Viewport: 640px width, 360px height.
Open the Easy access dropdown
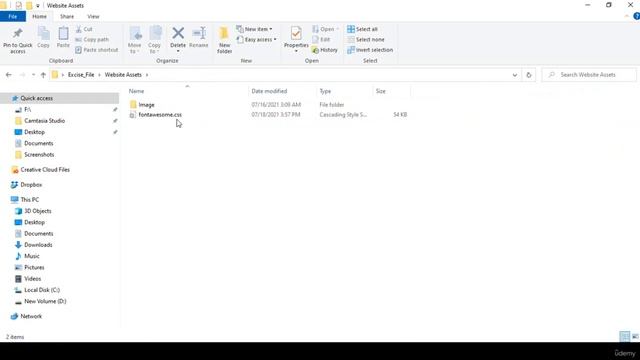[257, 40]
